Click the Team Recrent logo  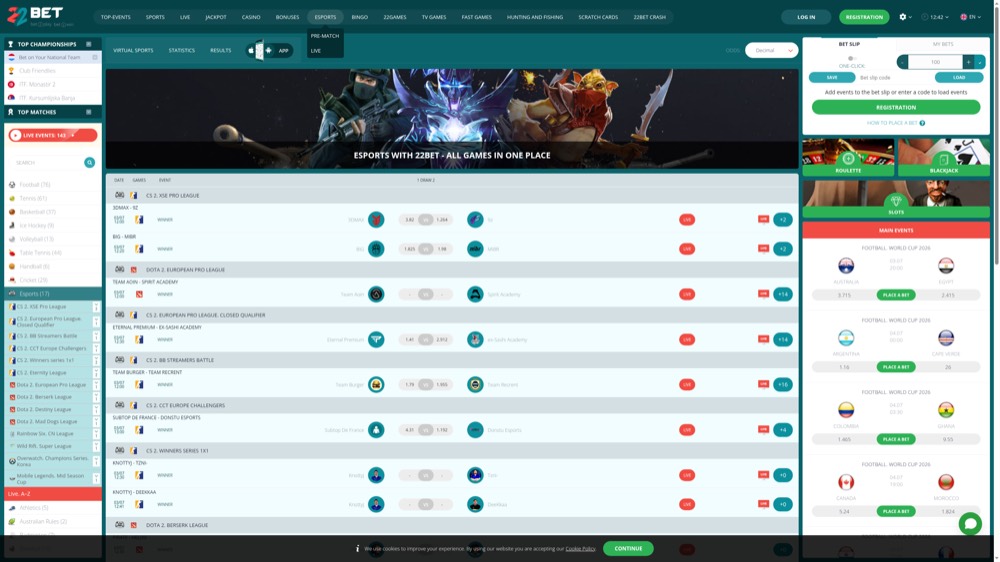[x=475, y=385]
